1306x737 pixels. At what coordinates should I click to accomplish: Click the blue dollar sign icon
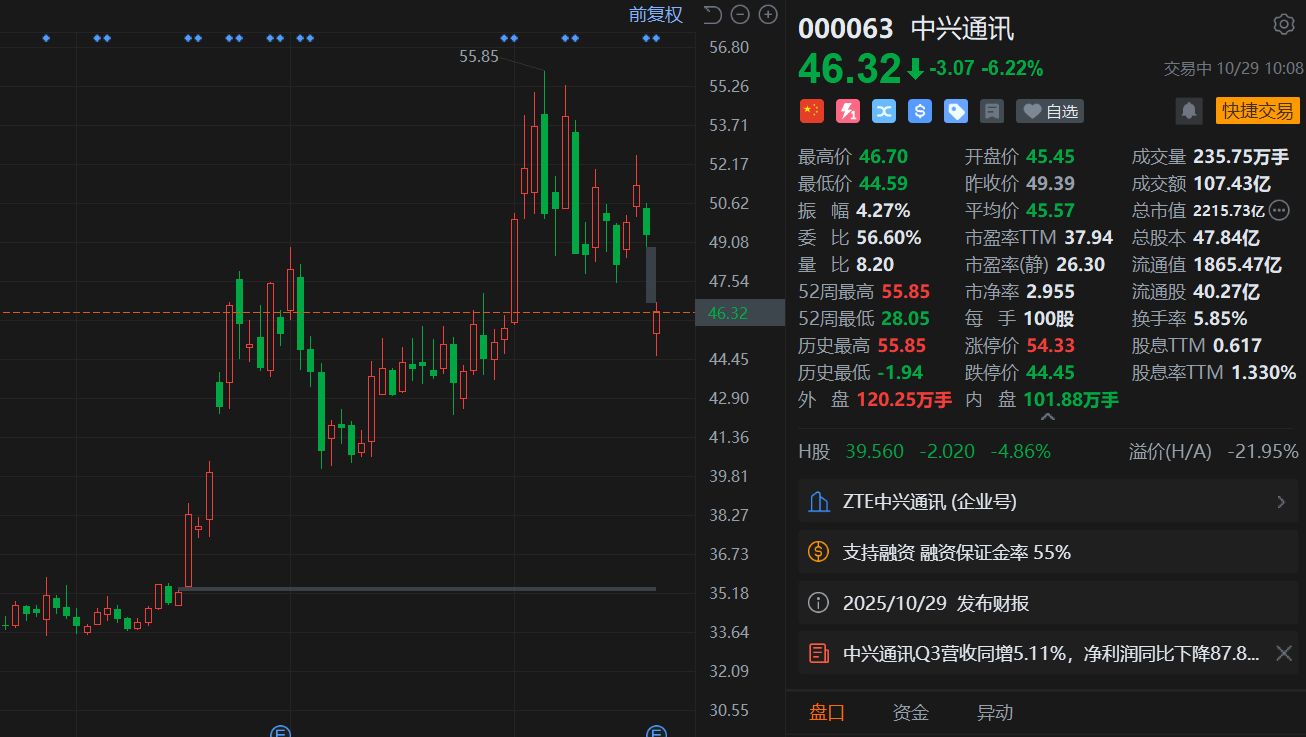tap(920, 111)
